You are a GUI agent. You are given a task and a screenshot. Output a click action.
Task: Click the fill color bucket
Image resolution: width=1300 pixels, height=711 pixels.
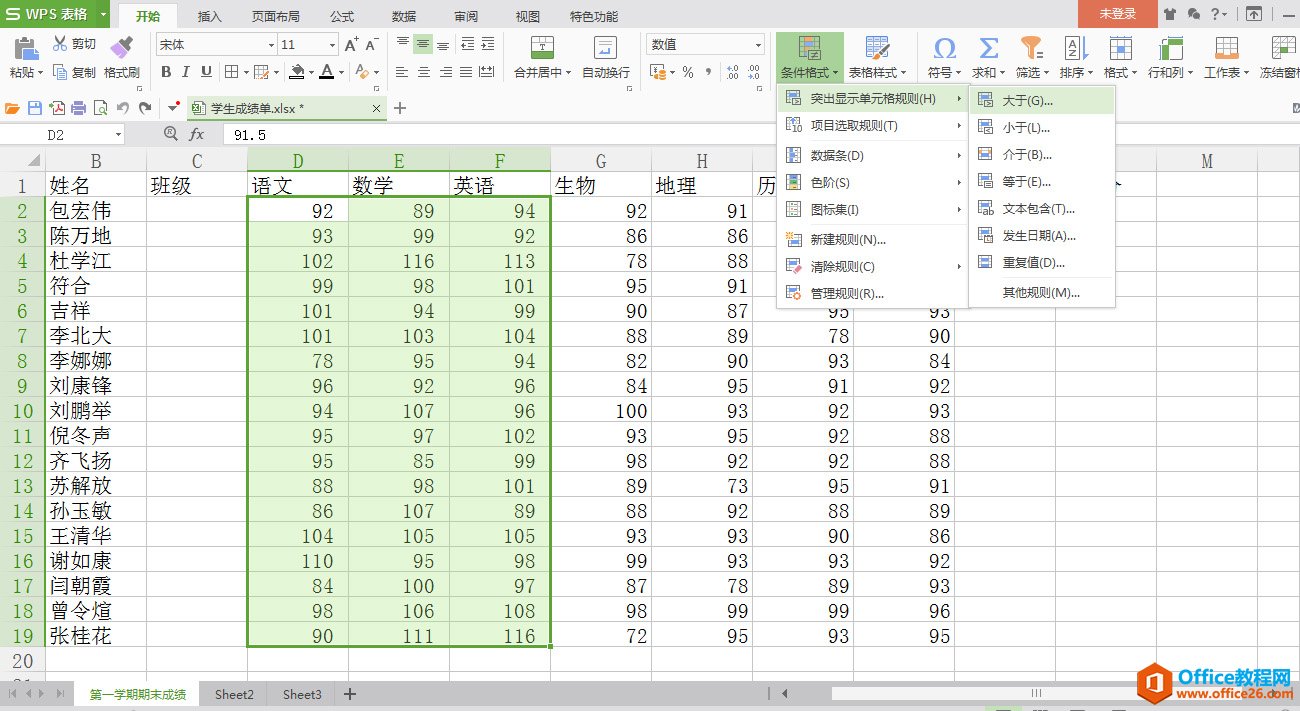click(x=296, y=72)
